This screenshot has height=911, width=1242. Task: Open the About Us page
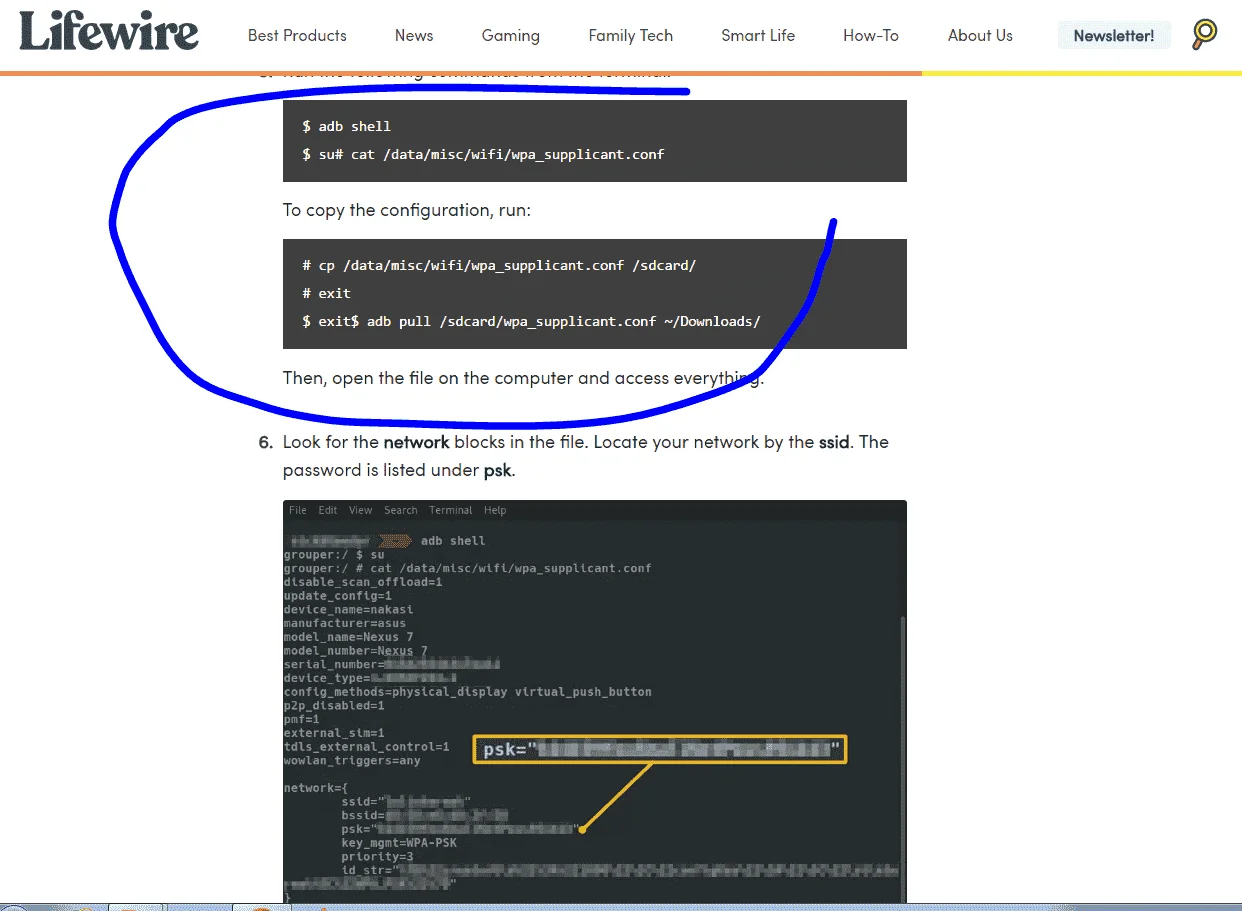(x=980, y=35)
